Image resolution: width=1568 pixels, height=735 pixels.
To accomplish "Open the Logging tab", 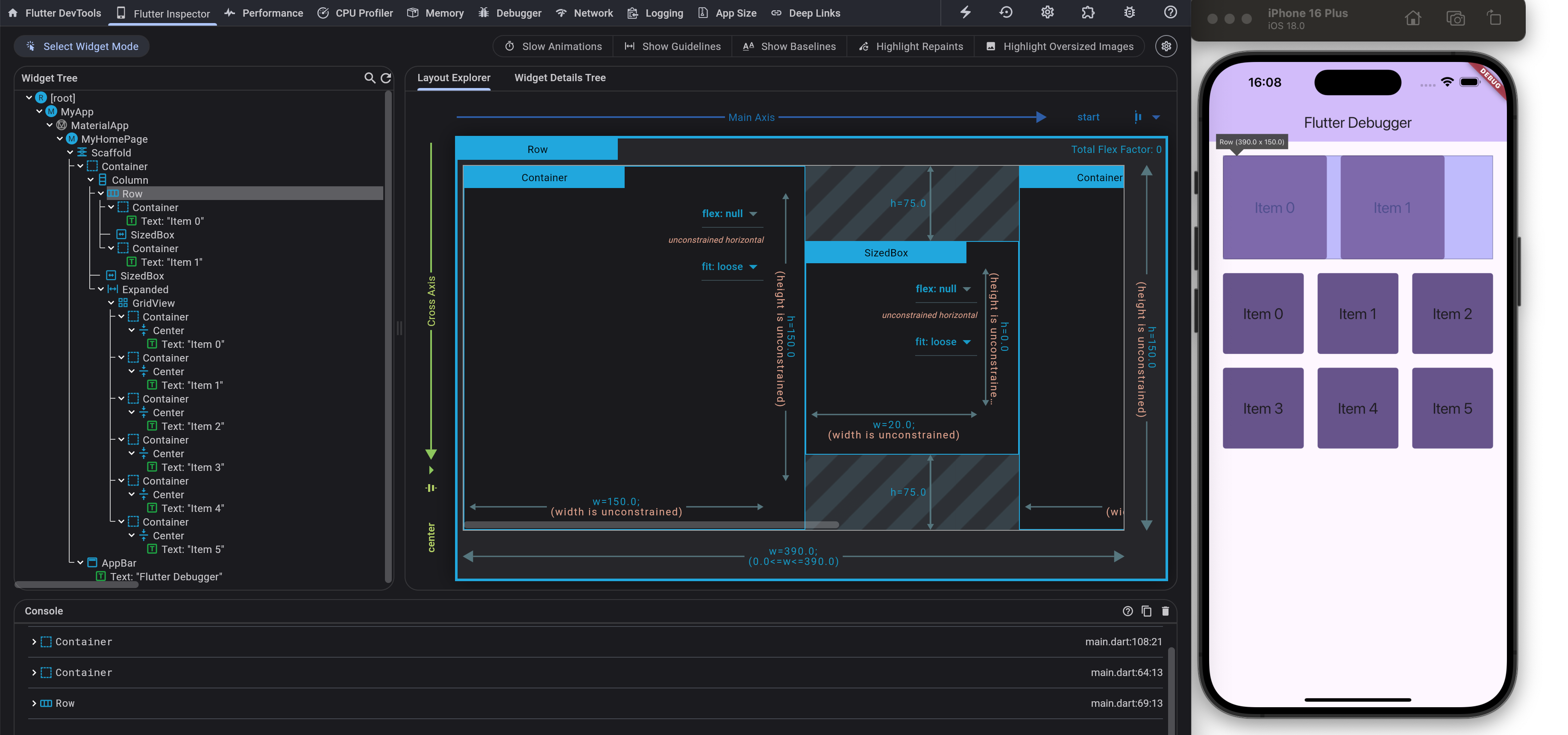I will click(655, 13).
